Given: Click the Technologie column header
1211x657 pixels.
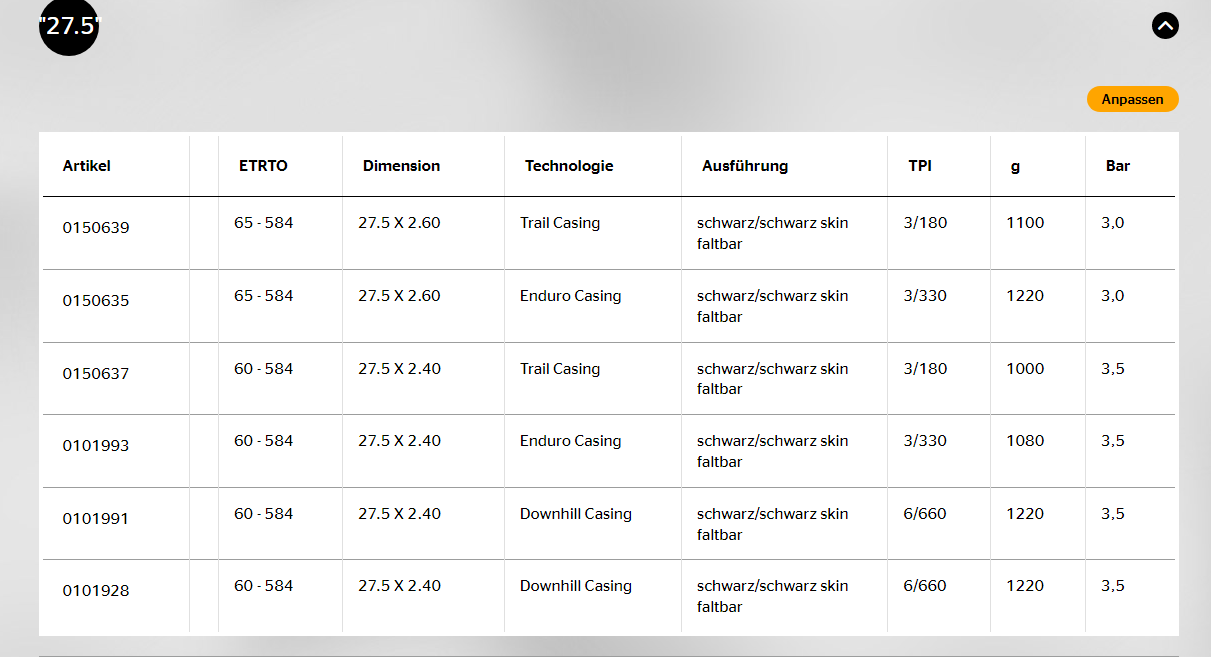Looking at the screenshot, I should pyautogui.click(x=568, y=166).
